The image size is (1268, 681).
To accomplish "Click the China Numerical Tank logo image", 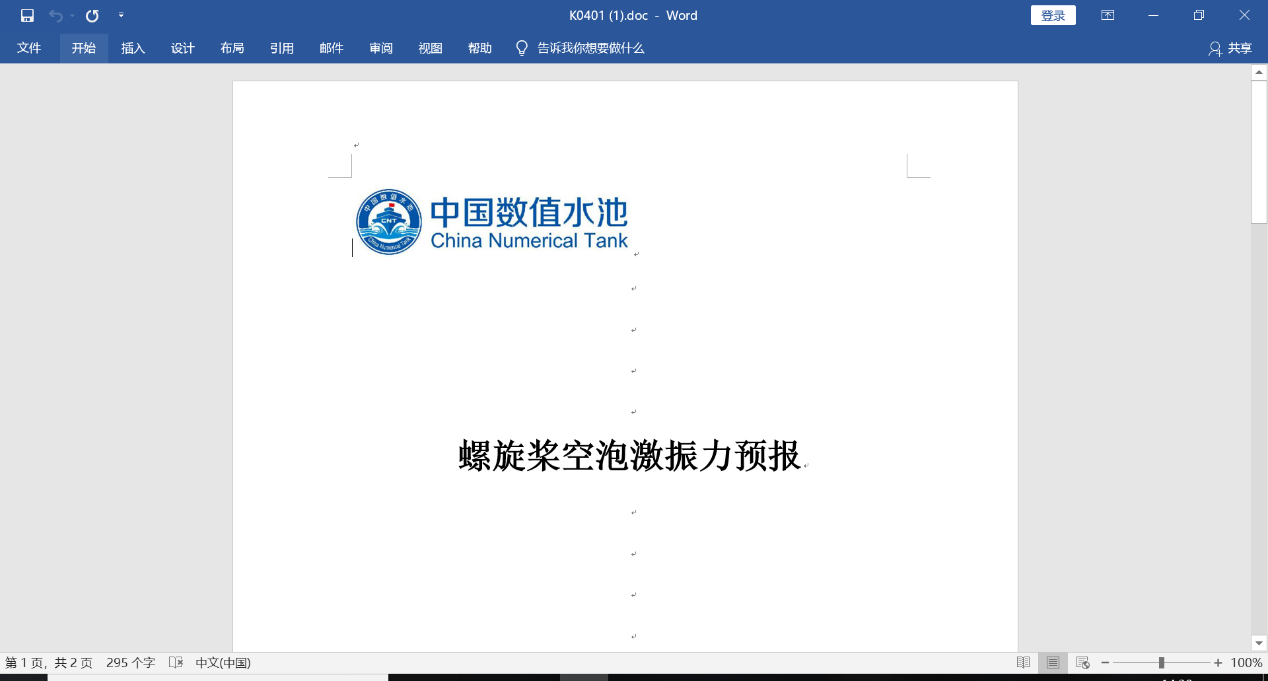I will [x=492, y=222].
